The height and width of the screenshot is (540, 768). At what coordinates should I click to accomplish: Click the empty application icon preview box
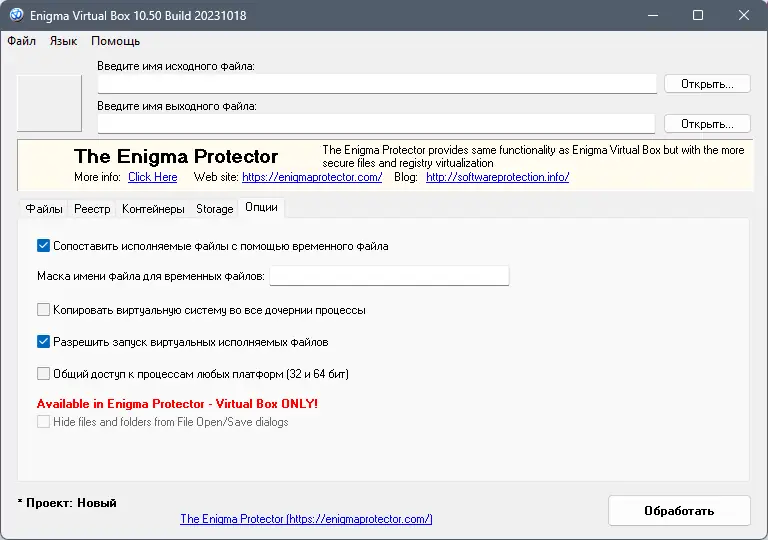[49, 103]
